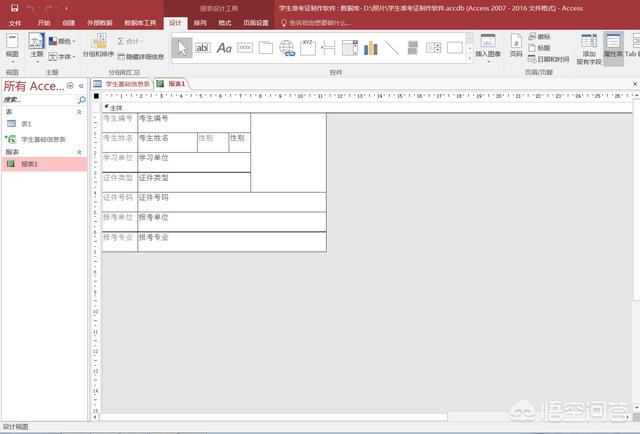Screen dimensions: 640x434
Task: Click the 徽标 logo button
Action: [540, 37]
